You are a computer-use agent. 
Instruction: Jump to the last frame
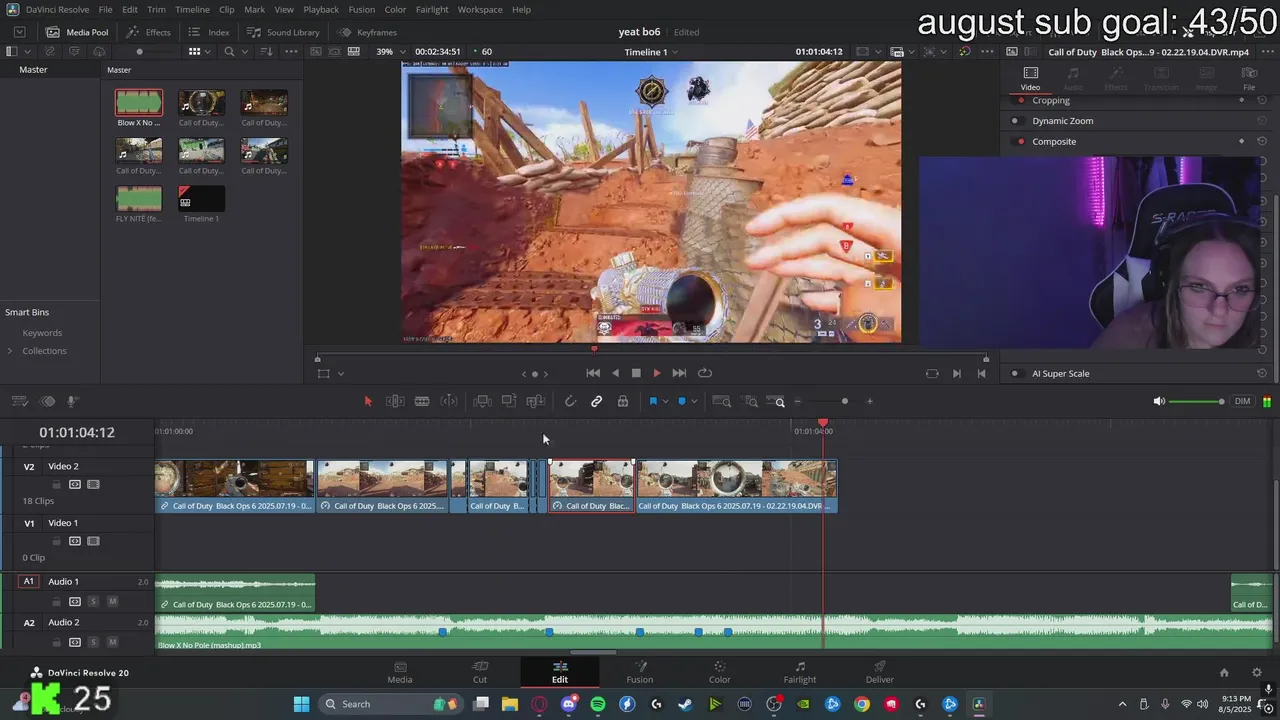coord(679,373)
